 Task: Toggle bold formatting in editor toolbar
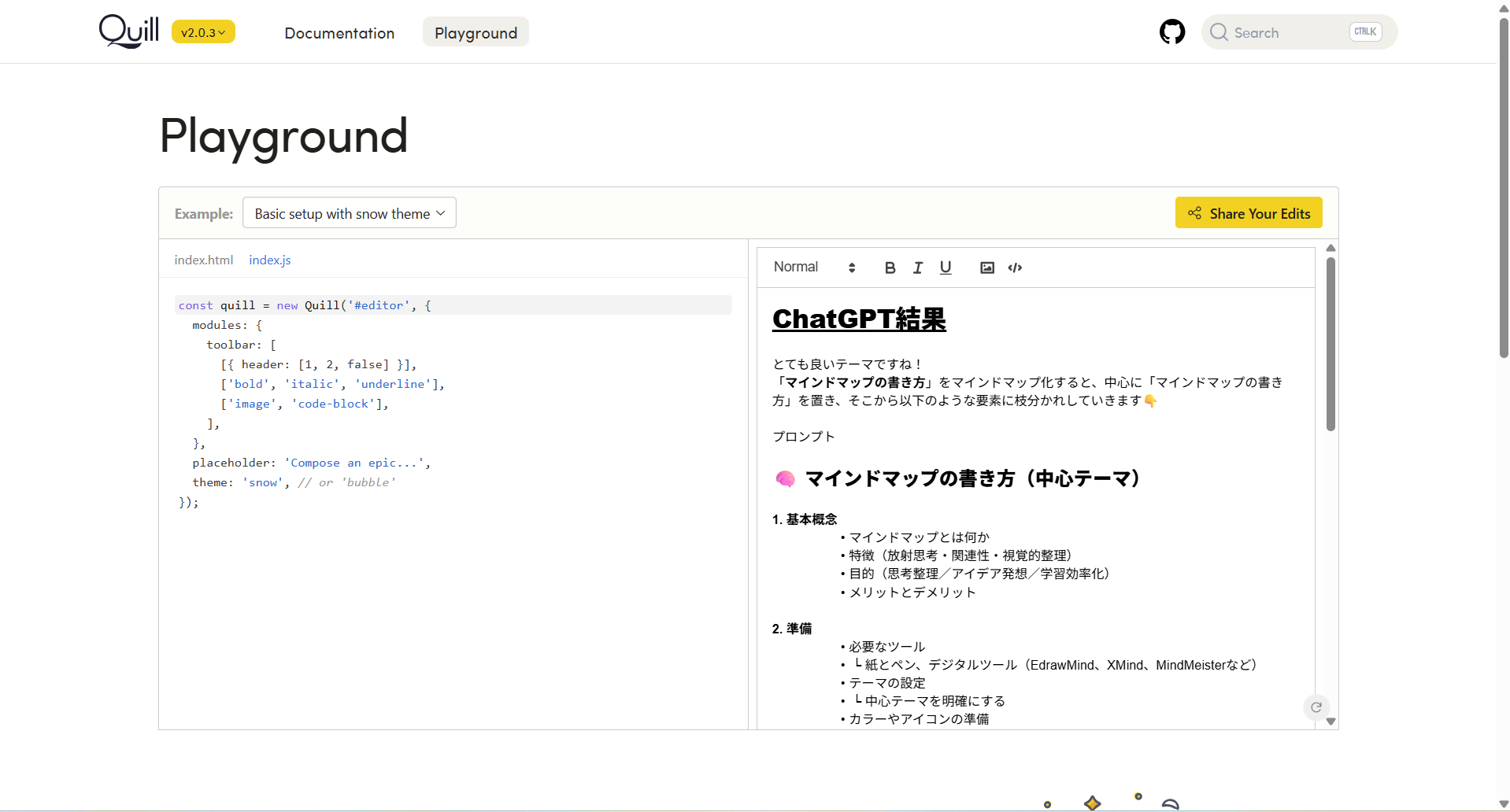[890, 268]
